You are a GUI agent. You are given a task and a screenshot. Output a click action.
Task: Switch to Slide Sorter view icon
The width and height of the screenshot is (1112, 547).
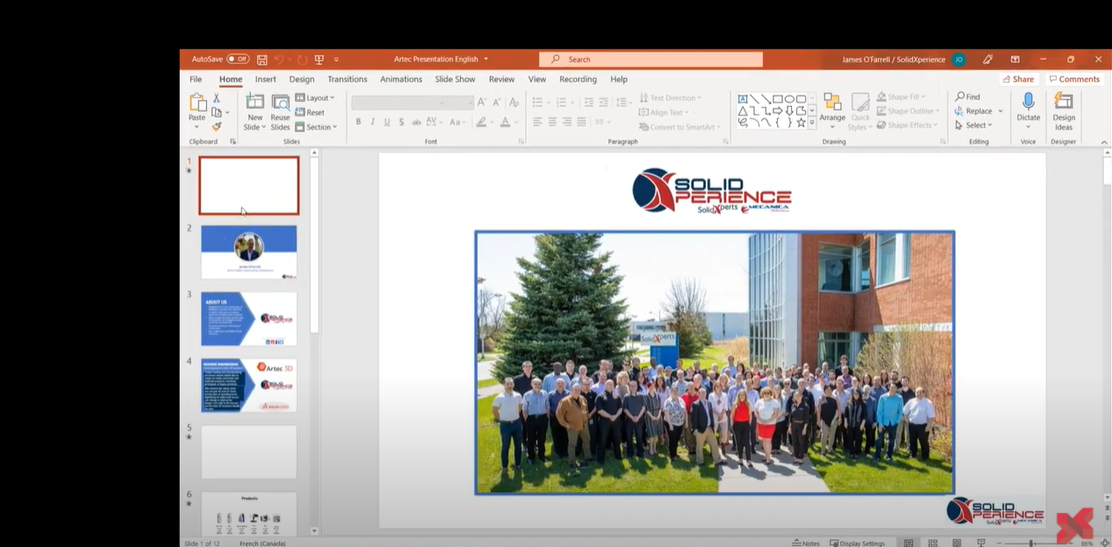(933, 543)
